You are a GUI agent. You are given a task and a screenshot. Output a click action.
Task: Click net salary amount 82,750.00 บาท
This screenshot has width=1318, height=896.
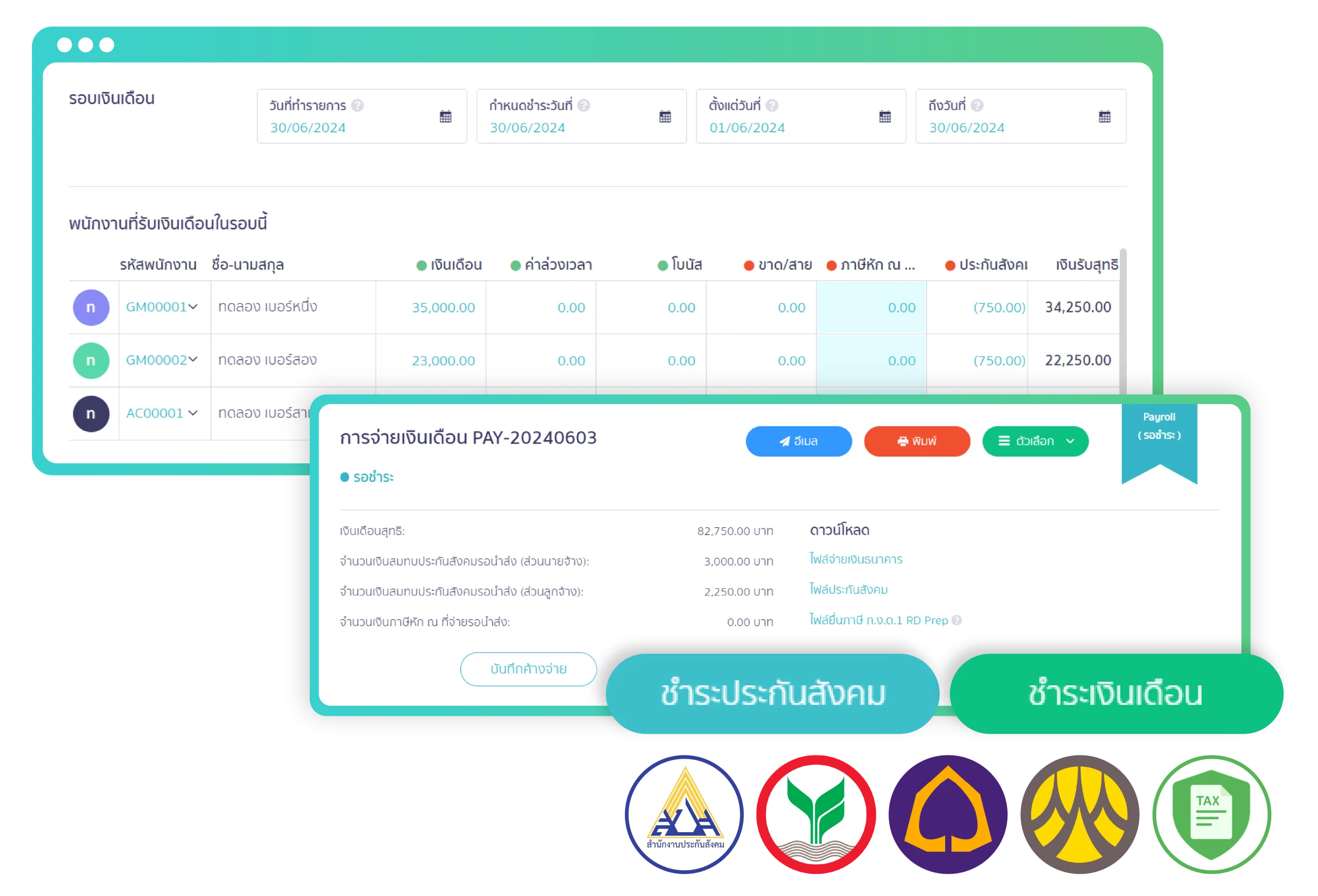735,531
